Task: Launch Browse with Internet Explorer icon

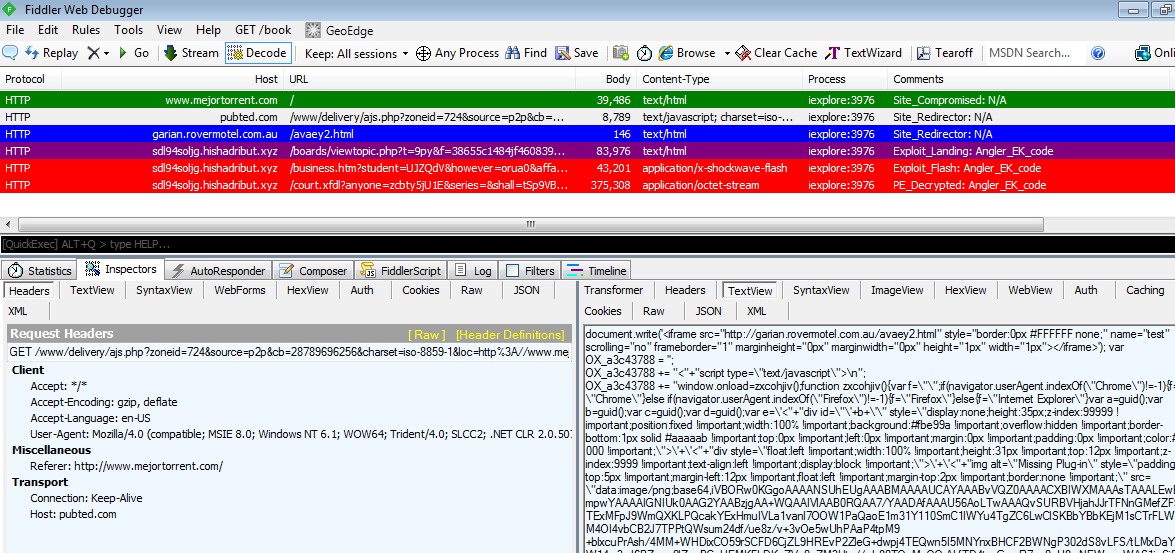Action: click(686, 53)
